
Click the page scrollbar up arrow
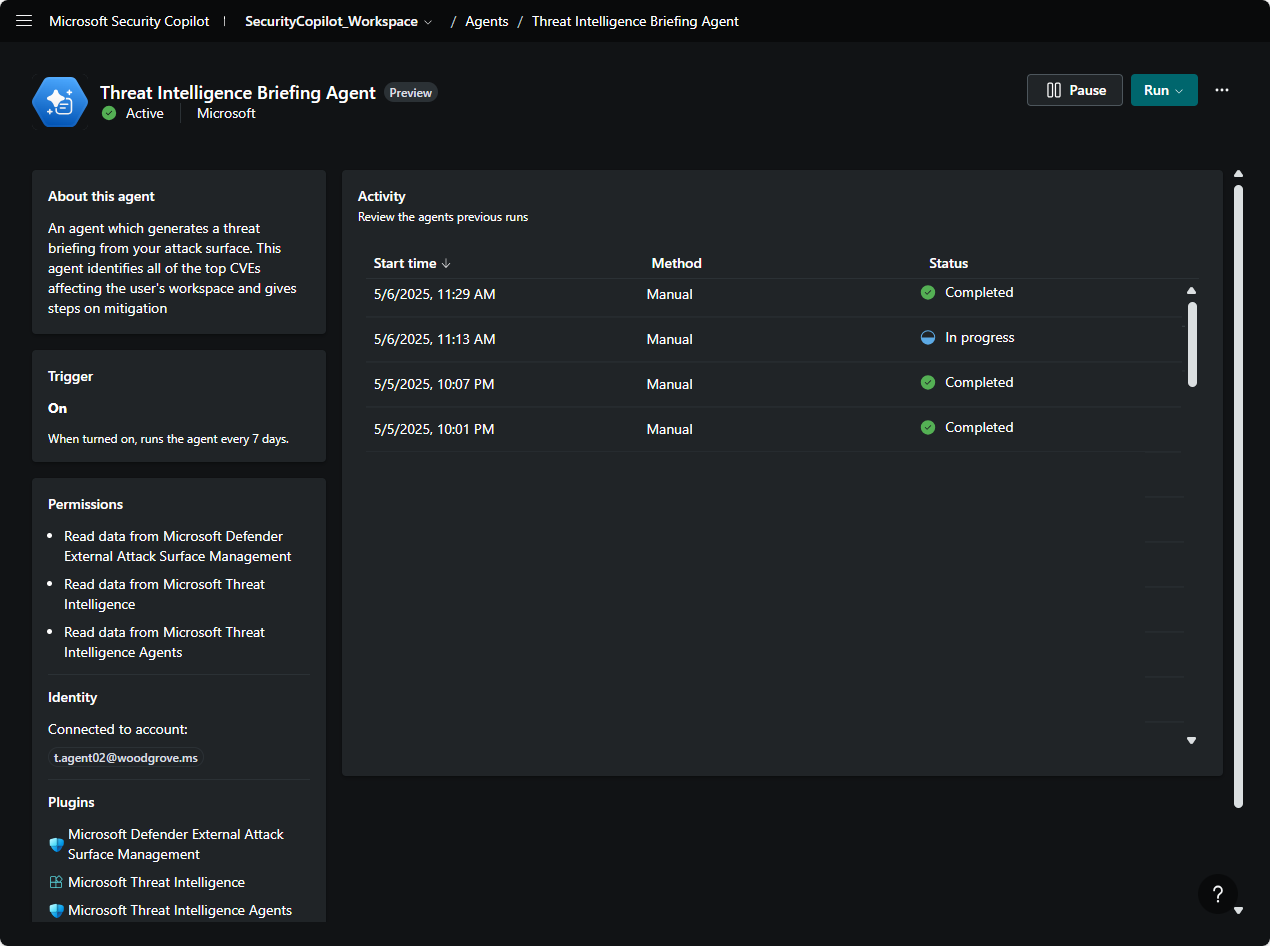coord(1238,174)
